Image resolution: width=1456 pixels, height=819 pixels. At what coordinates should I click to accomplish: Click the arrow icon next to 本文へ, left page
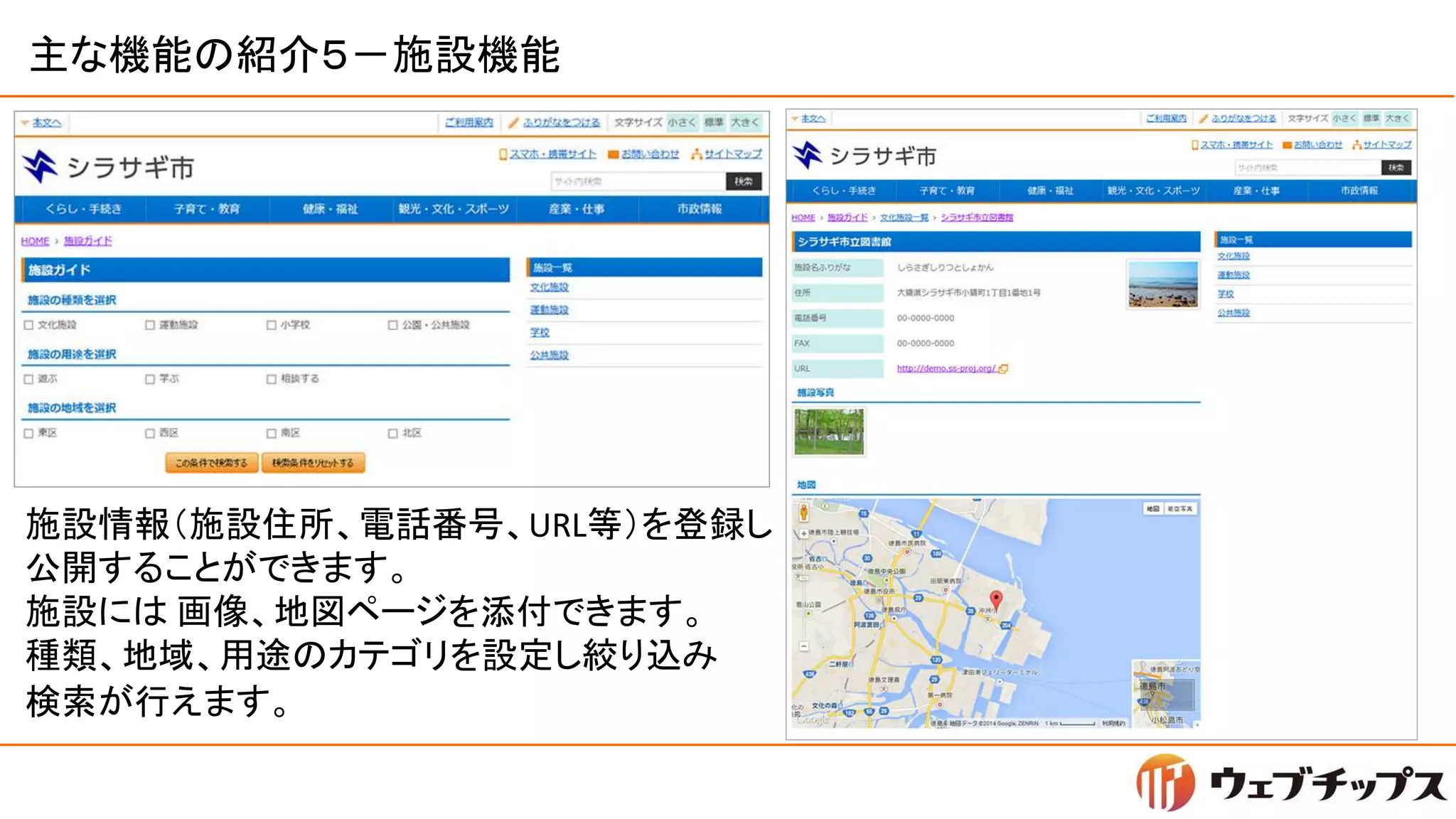click(25, 122)
